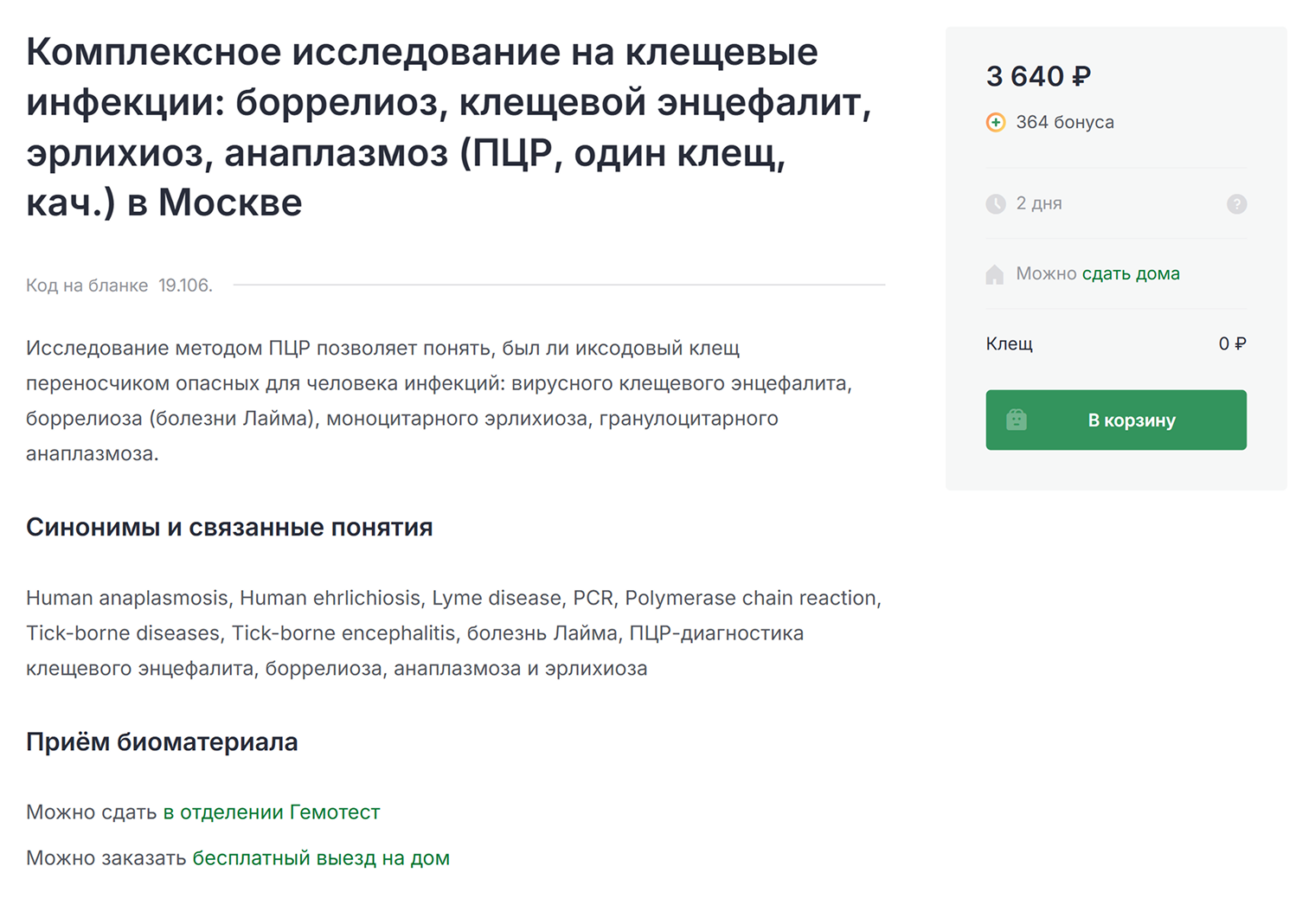Click the main page title heading
Viewport: 1315px width, 924px height.
(449, 127)
